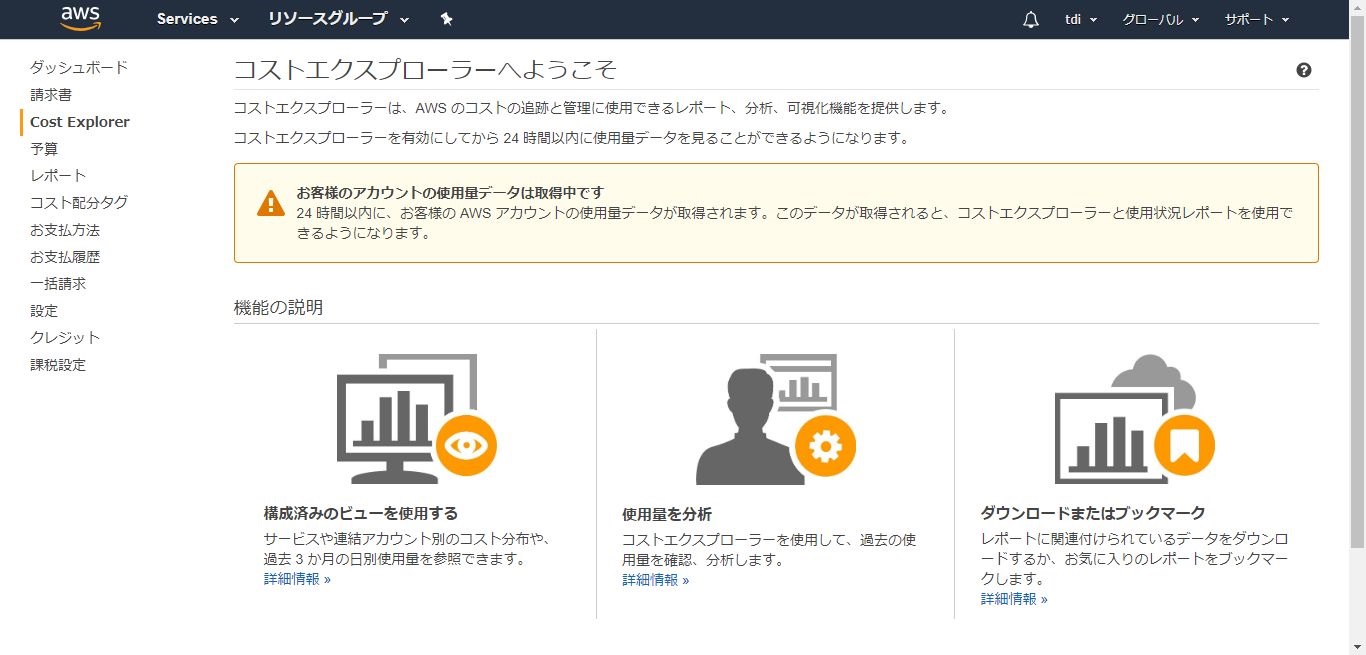Click the orange warning triangle icon

tap(270, 203)
